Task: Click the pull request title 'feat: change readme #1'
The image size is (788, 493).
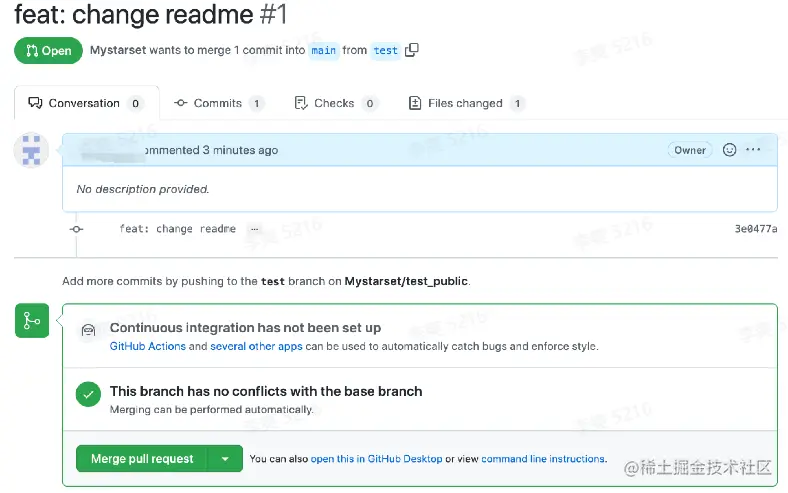Action: (151, 14)
